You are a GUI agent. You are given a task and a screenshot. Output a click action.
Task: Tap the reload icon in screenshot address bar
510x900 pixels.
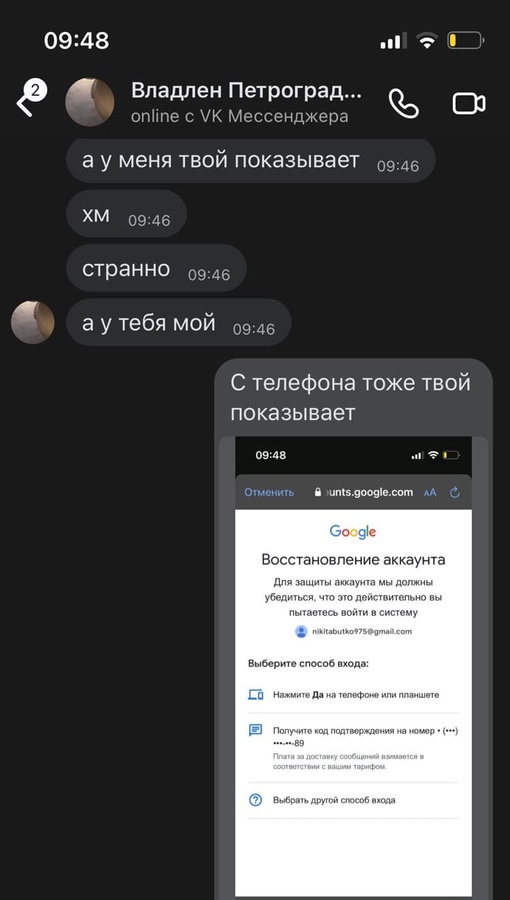(455, 492)
